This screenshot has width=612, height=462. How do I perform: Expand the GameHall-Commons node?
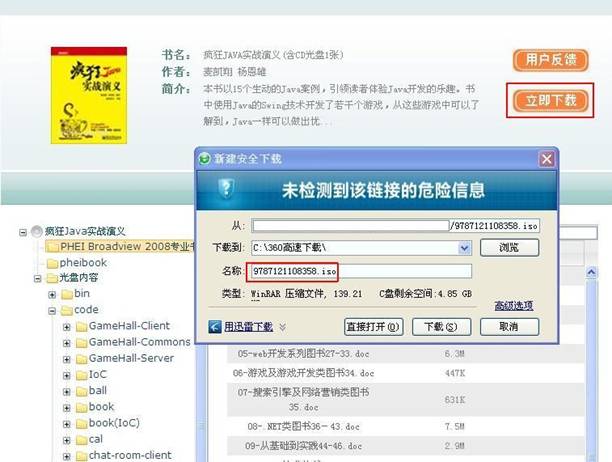coord(67,343)
